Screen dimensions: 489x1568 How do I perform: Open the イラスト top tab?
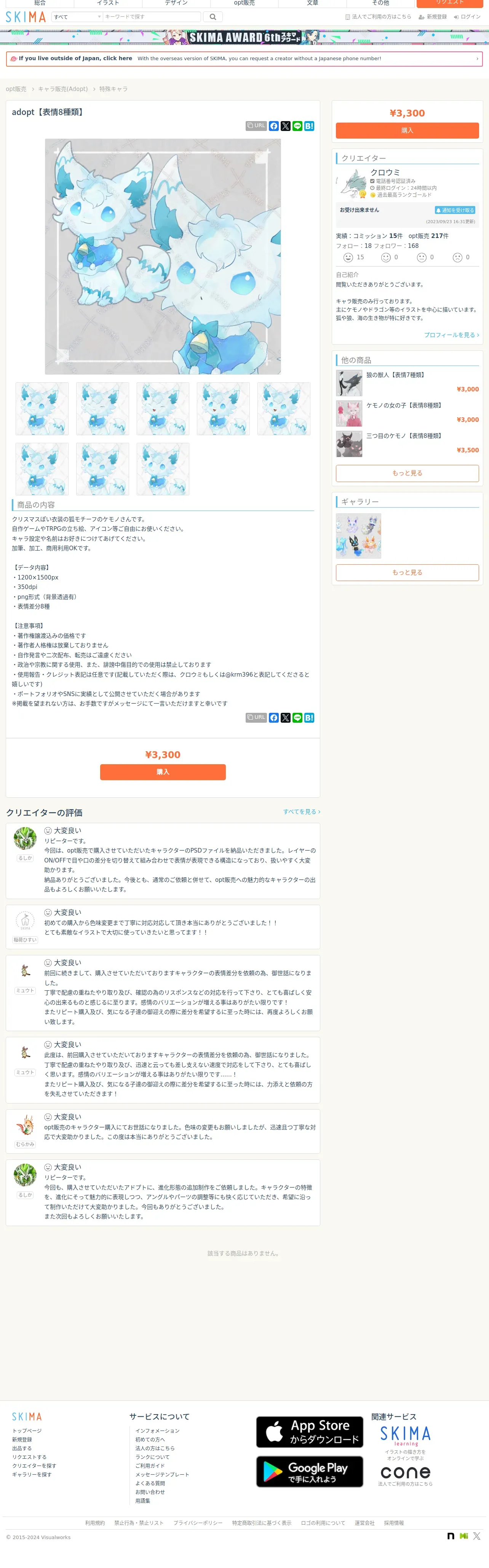point(108,3)
